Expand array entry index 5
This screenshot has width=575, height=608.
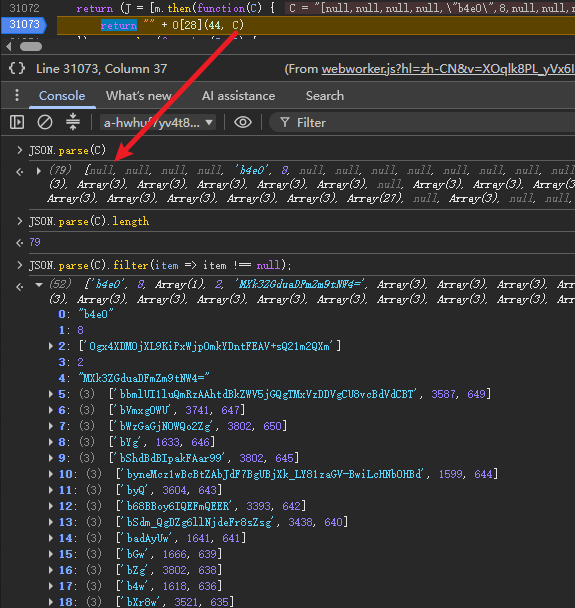click(51, 394)
